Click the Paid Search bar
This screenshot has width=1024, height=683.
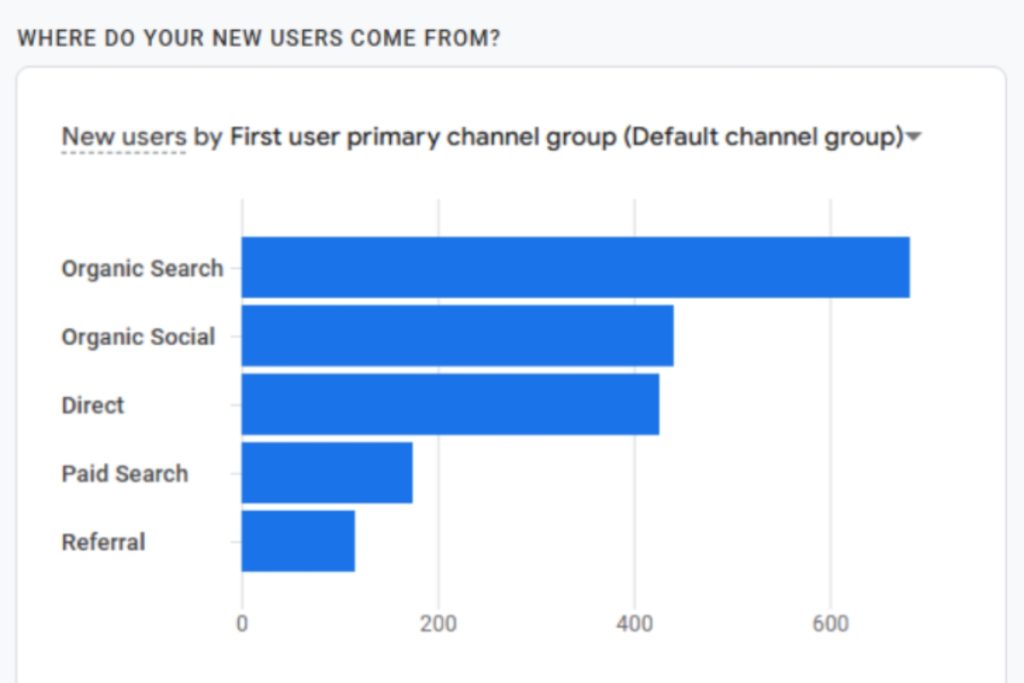pos(327,473)
